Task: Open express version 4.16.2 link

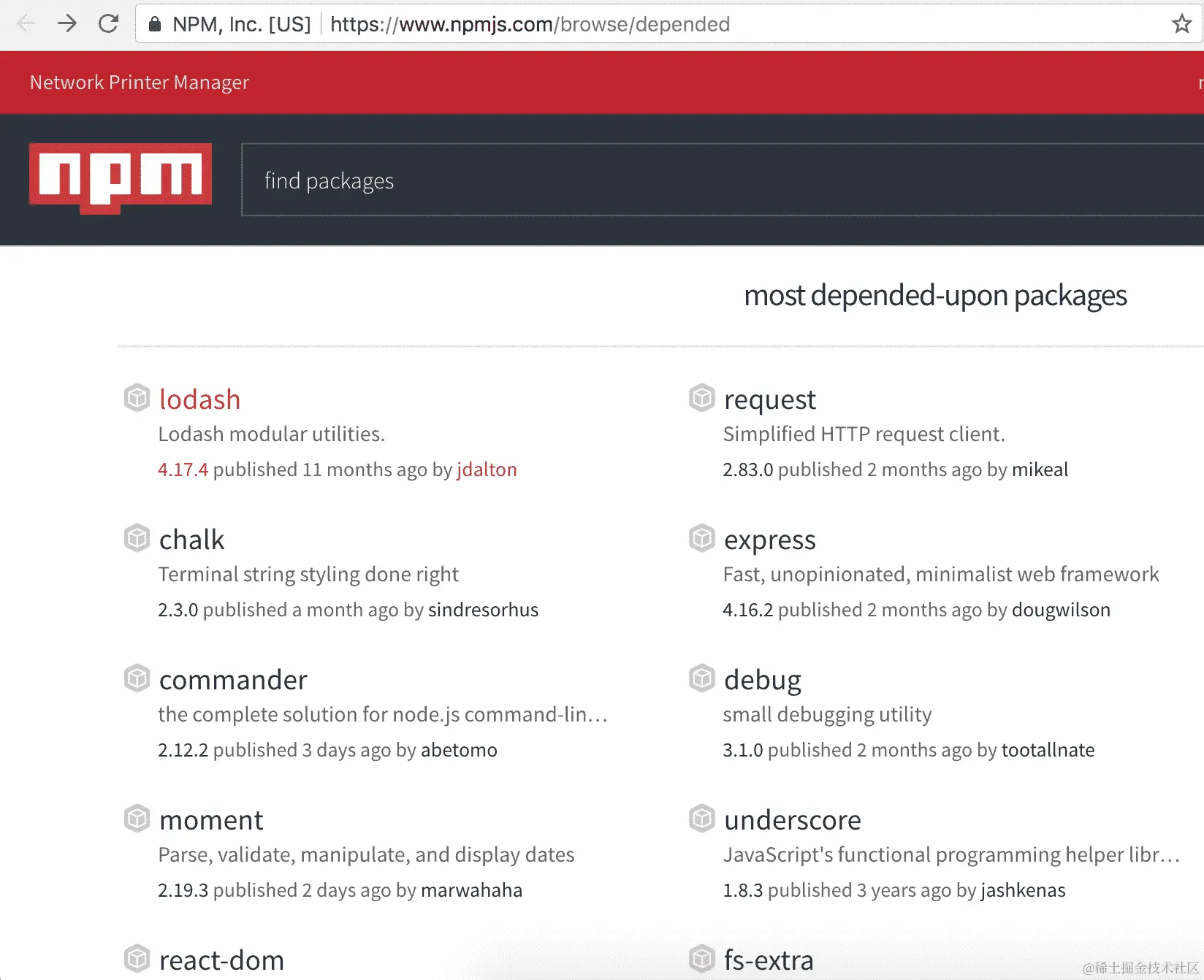Action: pos(747,610)
